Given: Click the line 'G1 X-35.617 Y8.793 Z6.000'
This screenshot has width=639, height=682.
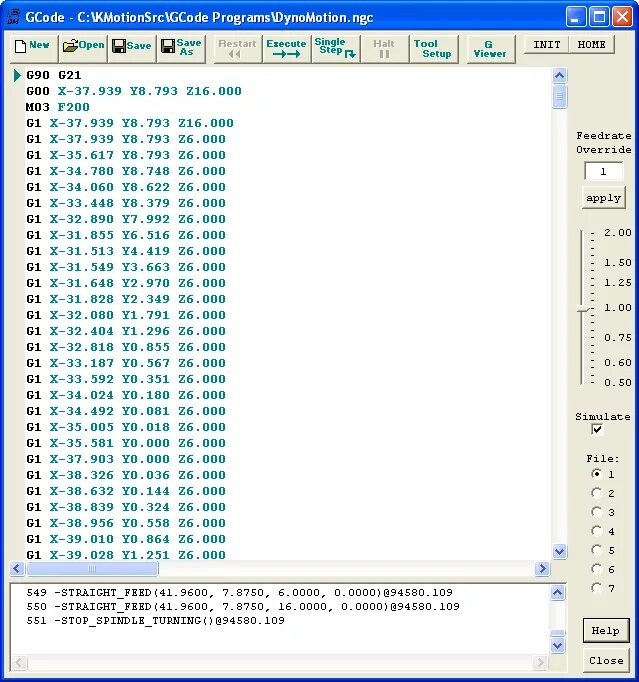Looking at the screenshot, I should 126,155.
